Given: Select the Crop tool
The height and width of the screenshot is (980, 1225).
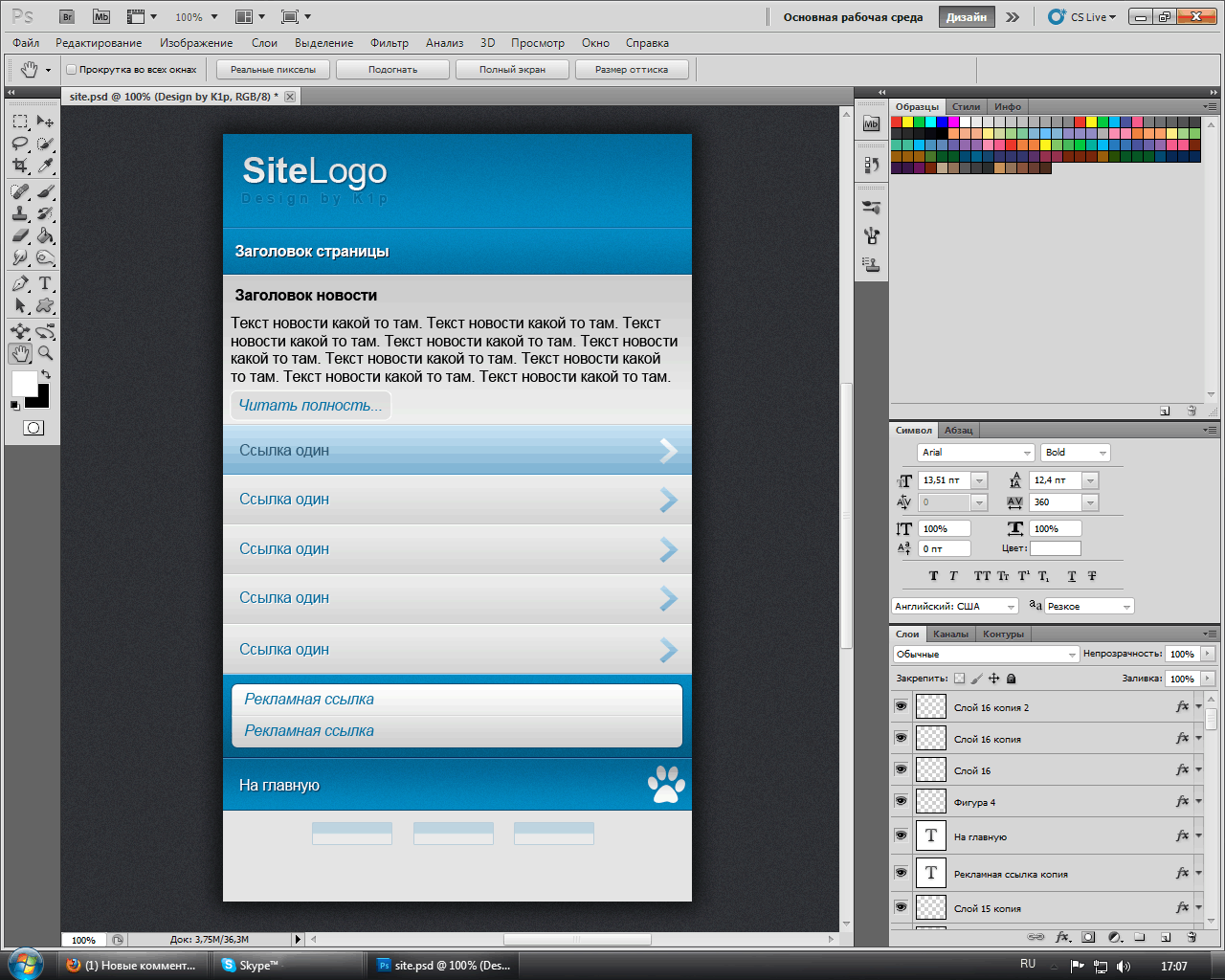Looking at the screenshot, I should tap(20, 167).
